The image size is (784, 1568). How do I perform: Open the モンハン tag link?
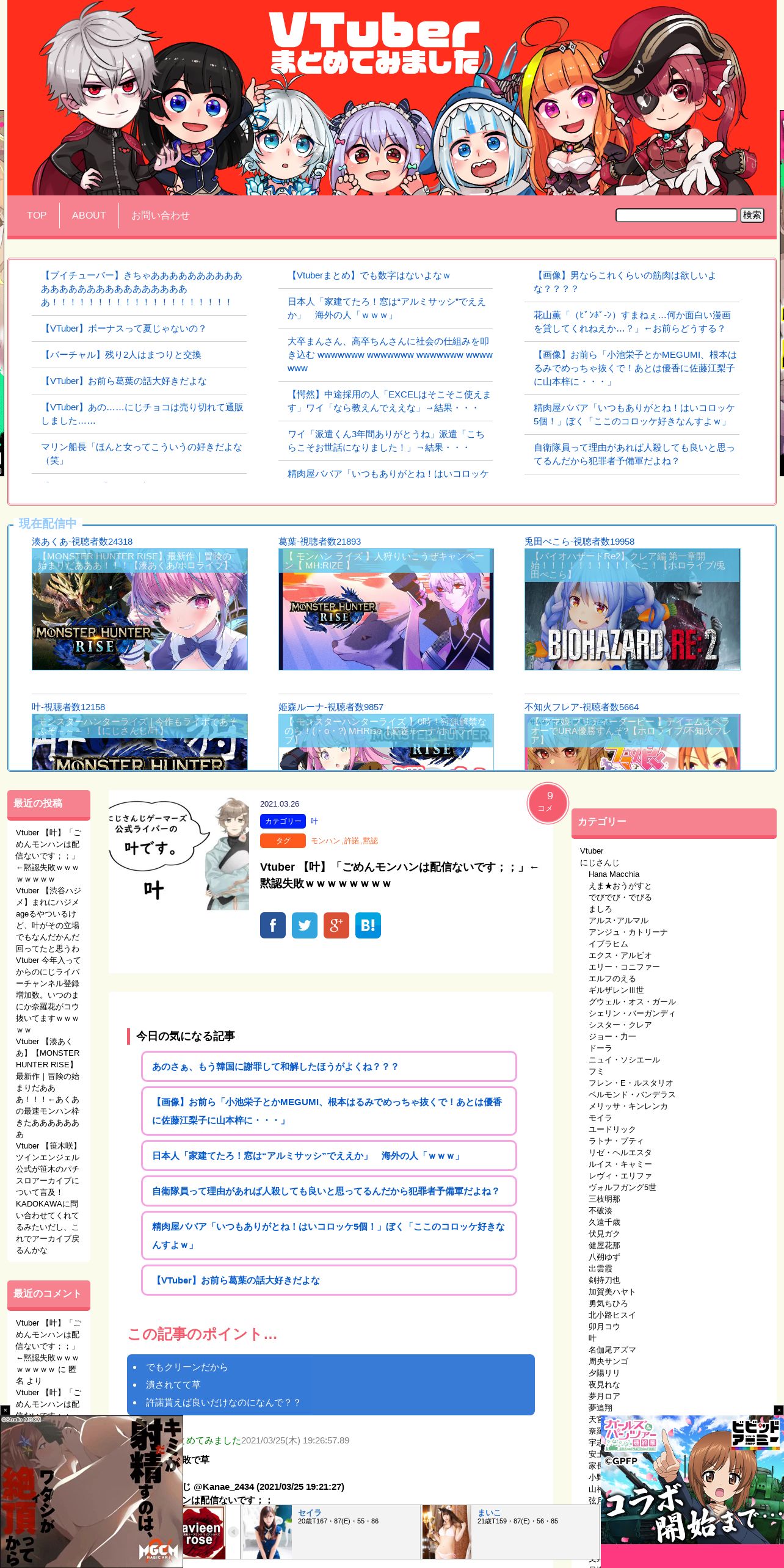pos(325,841)
